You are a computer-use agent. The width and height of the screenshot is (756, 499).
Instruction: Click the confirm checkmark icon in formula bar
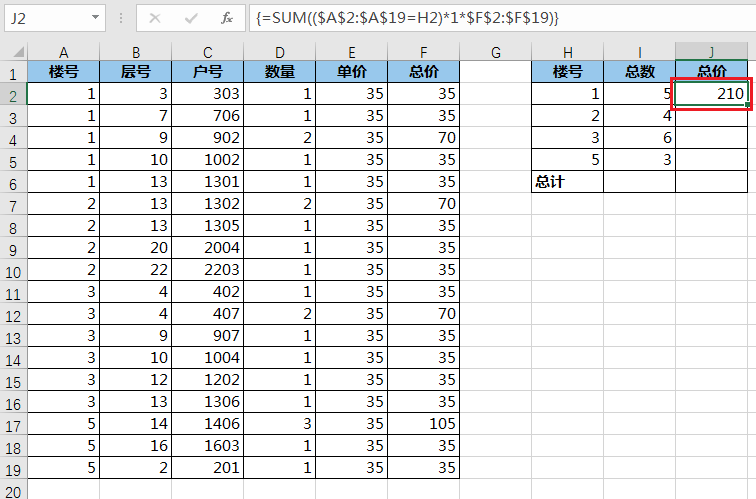[191, 18]
